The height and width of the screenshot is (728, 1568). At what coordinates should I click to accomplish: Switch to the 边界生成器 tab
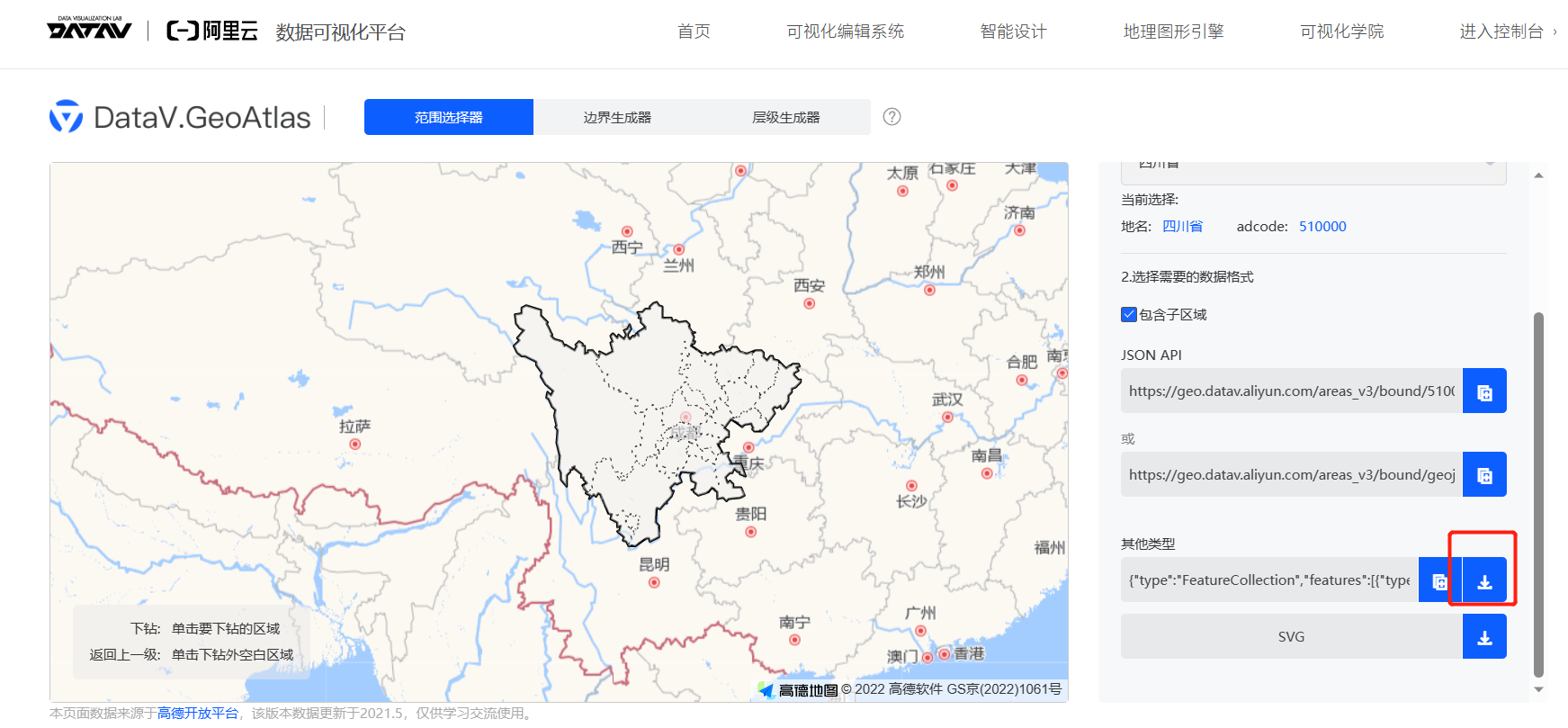click(617, 117)
